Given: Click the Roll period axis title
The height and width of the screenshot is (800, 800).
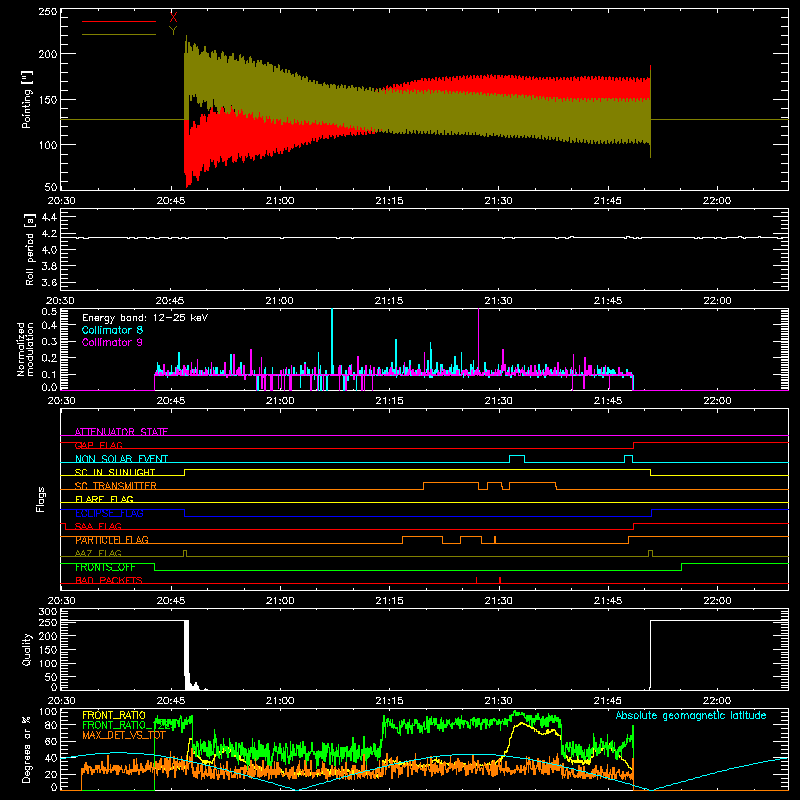Looking at the screenshot, I should [x=29, y=249].
